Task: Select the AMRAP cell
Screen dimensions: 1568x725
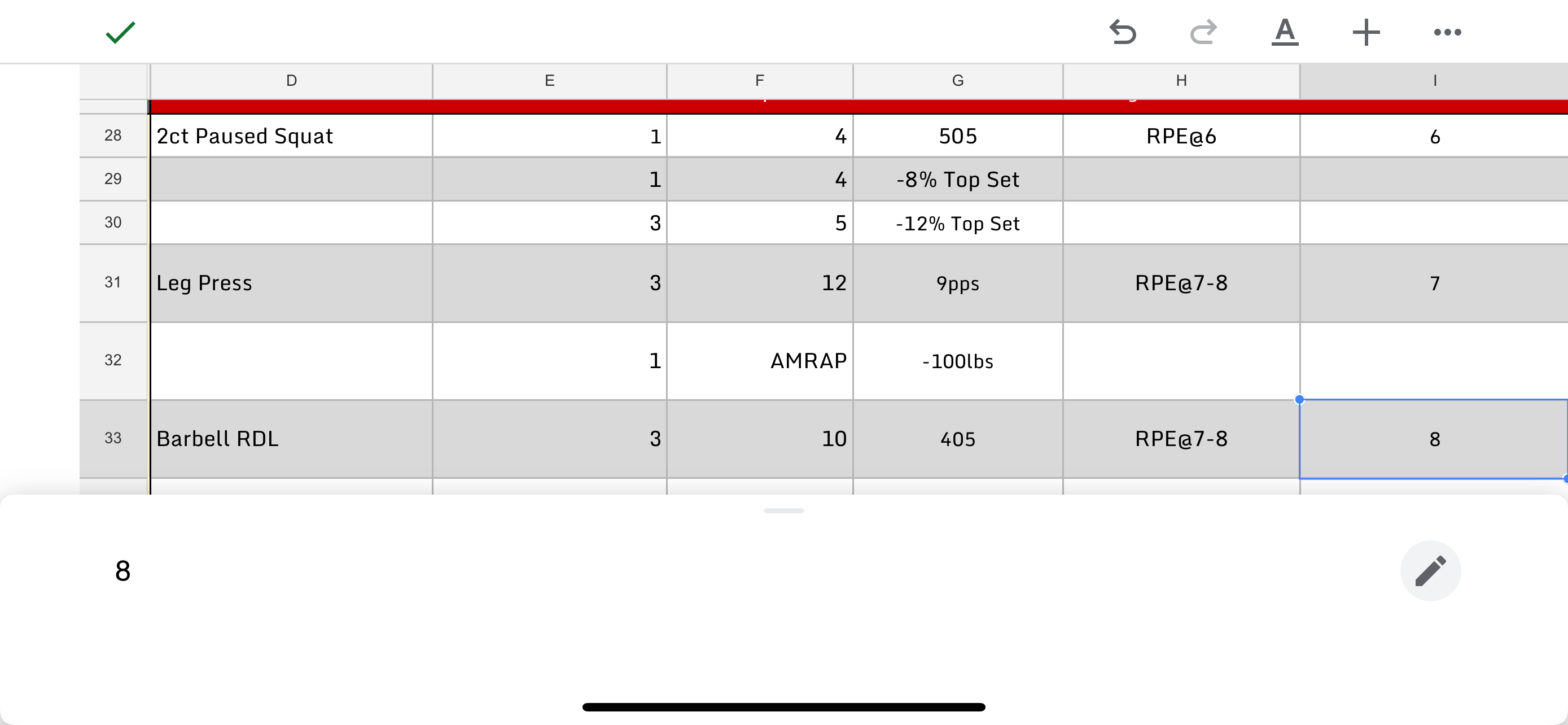Action: tap(760, 361)
